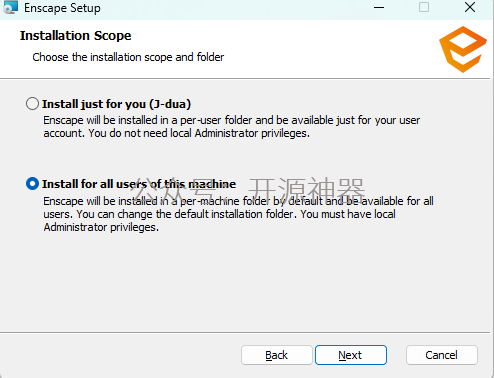
Task: Click the Installation Scope heading
Action: pyautogui.click(x=75, y=36)
